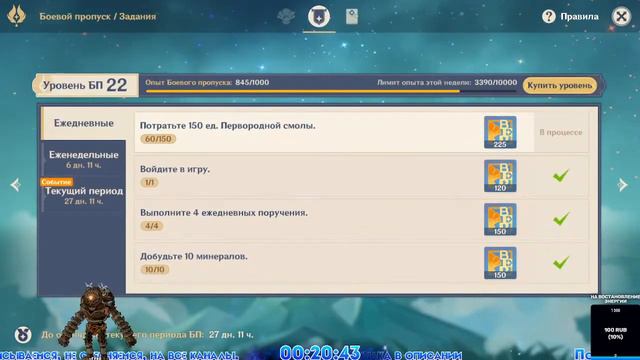Click the Боевой пропуск / Задания title
This screenshot has width=640, height=360.
[98, 16]
